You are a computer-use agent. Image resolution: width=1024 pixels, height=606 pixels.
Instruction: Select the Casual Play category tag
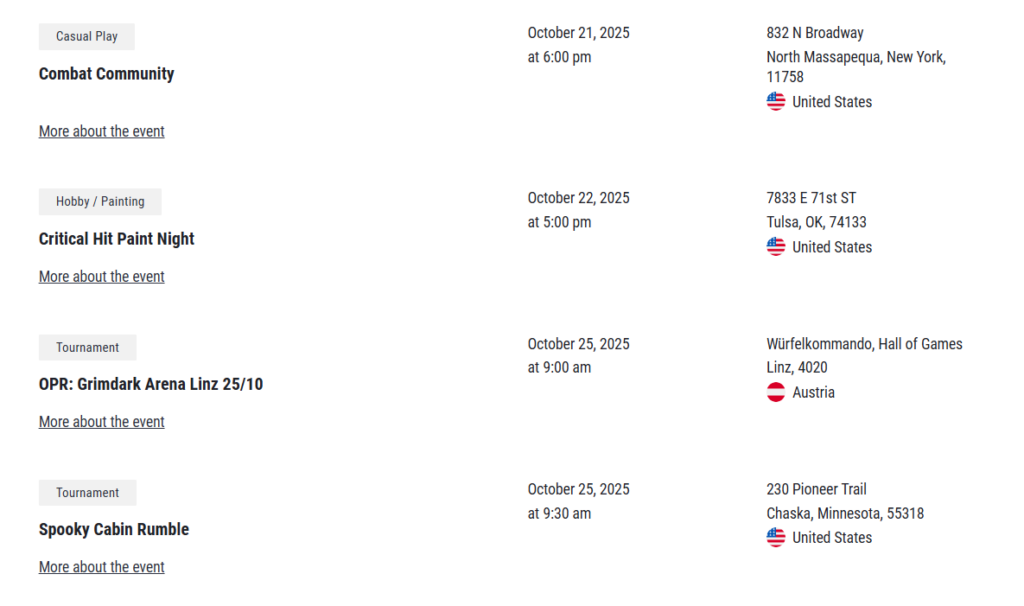[x=87, y=37]
